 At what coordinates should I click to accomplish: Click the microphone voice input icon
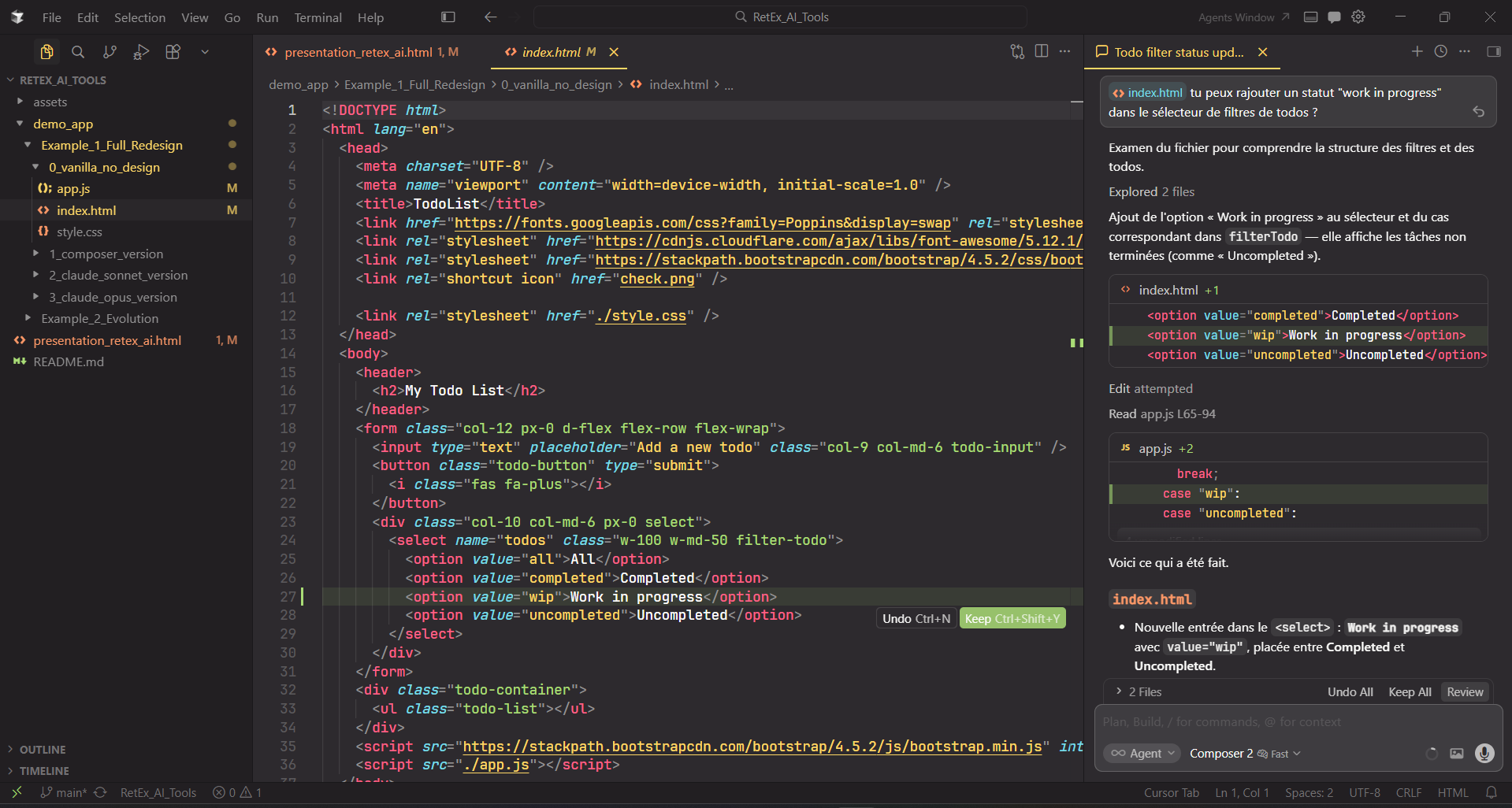1484,754
